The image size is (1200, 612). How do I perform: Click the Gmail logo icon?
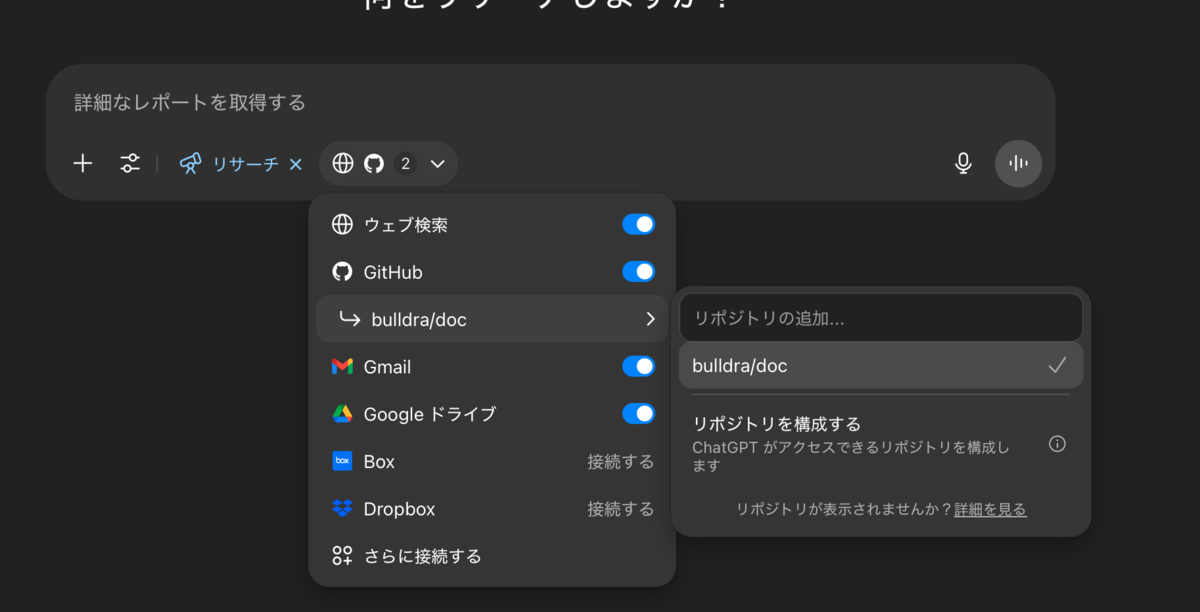pos(342,367)
